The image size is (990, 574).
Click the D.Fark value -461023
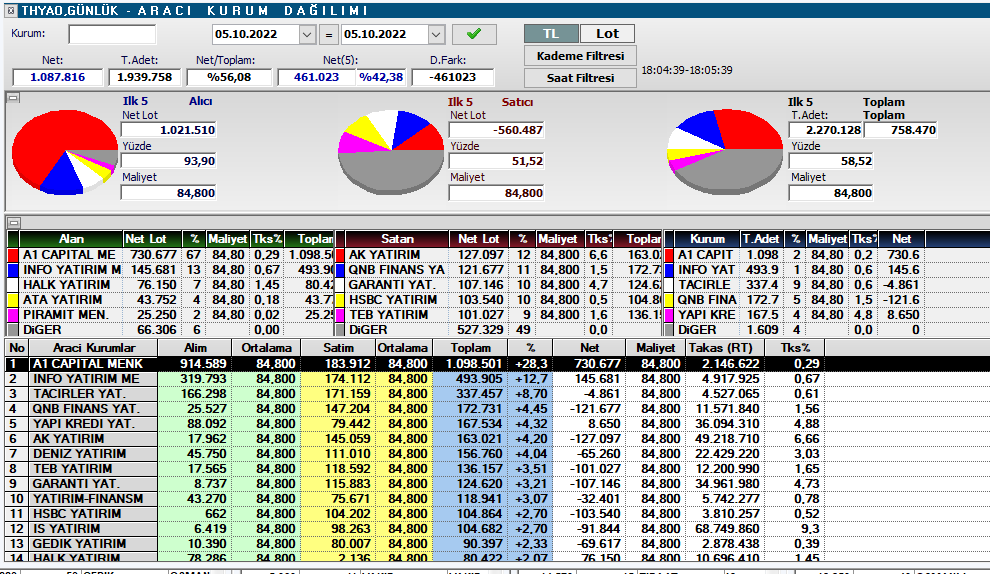pos(453,77)
